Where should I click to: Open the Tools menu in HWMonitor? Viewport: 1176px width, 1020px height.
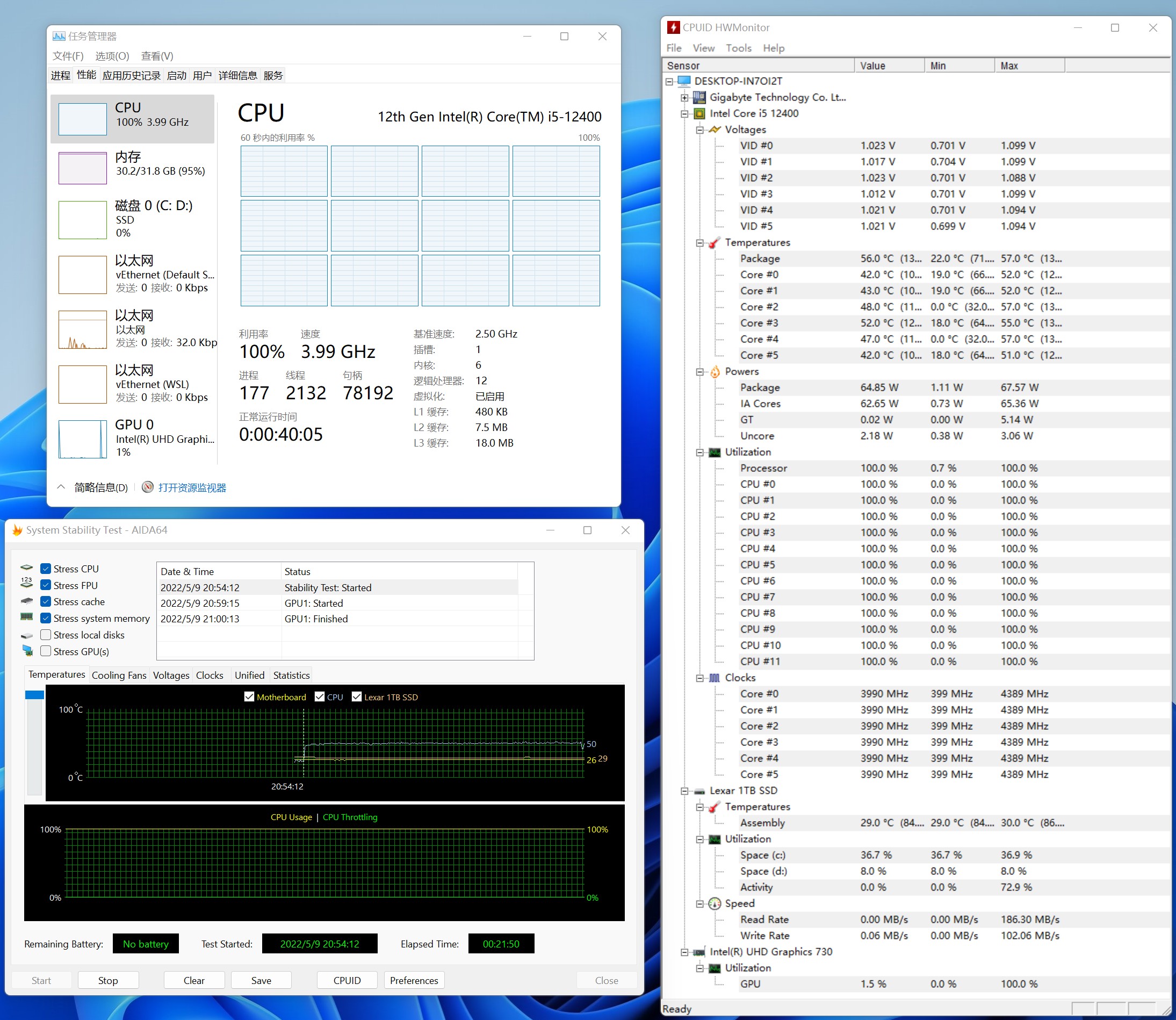click(738, 48)
